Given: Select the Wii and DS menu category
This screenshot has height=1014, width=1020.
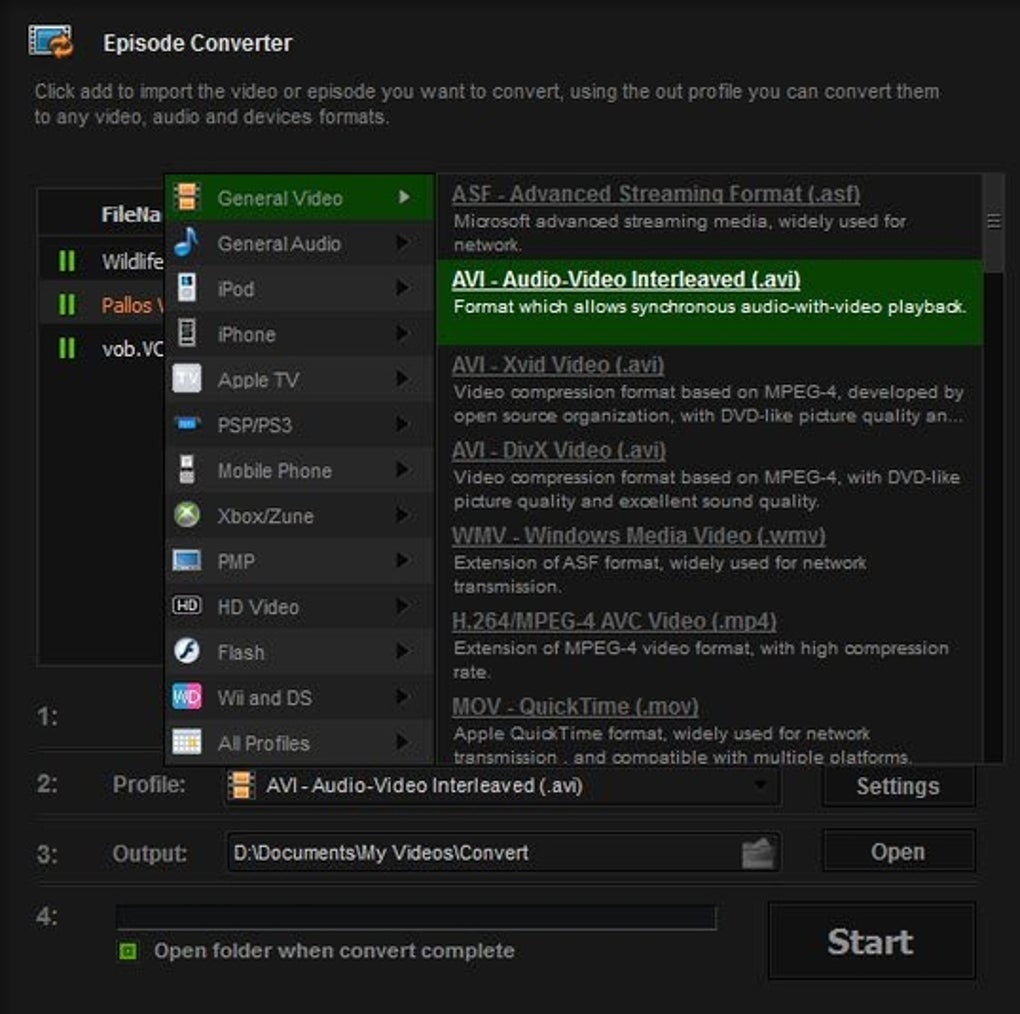Looking at the screenshot, I should point(299,697).
